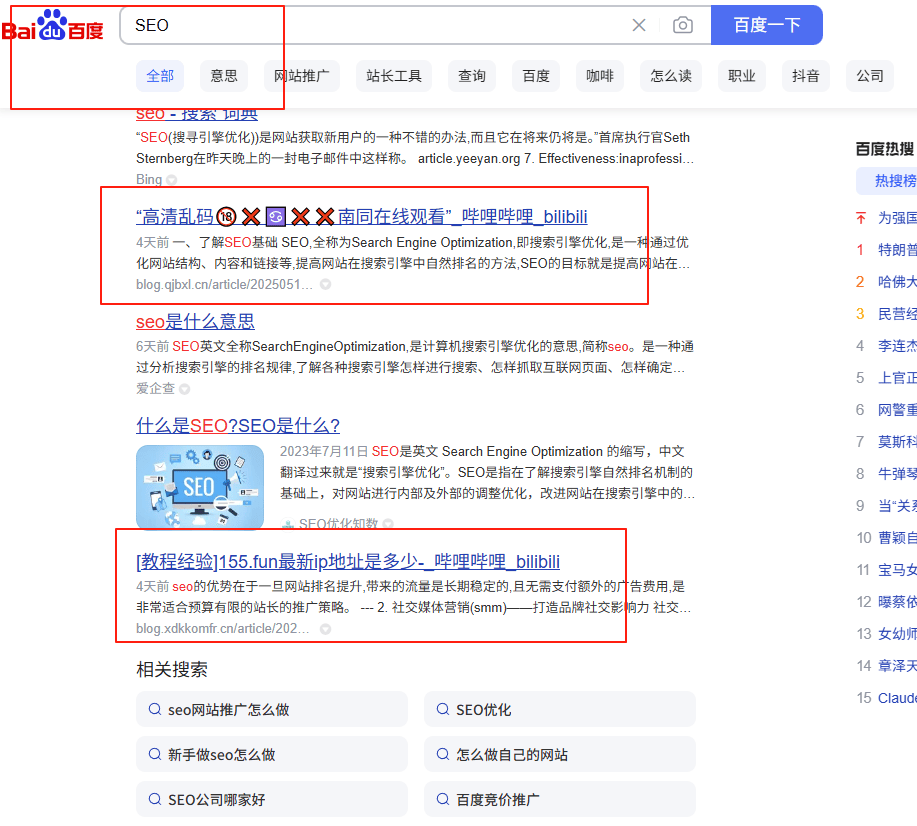Viewport: 917px width, 826px height.
Task: Click the 百度一下 search button
Action: tap(766, 25)
